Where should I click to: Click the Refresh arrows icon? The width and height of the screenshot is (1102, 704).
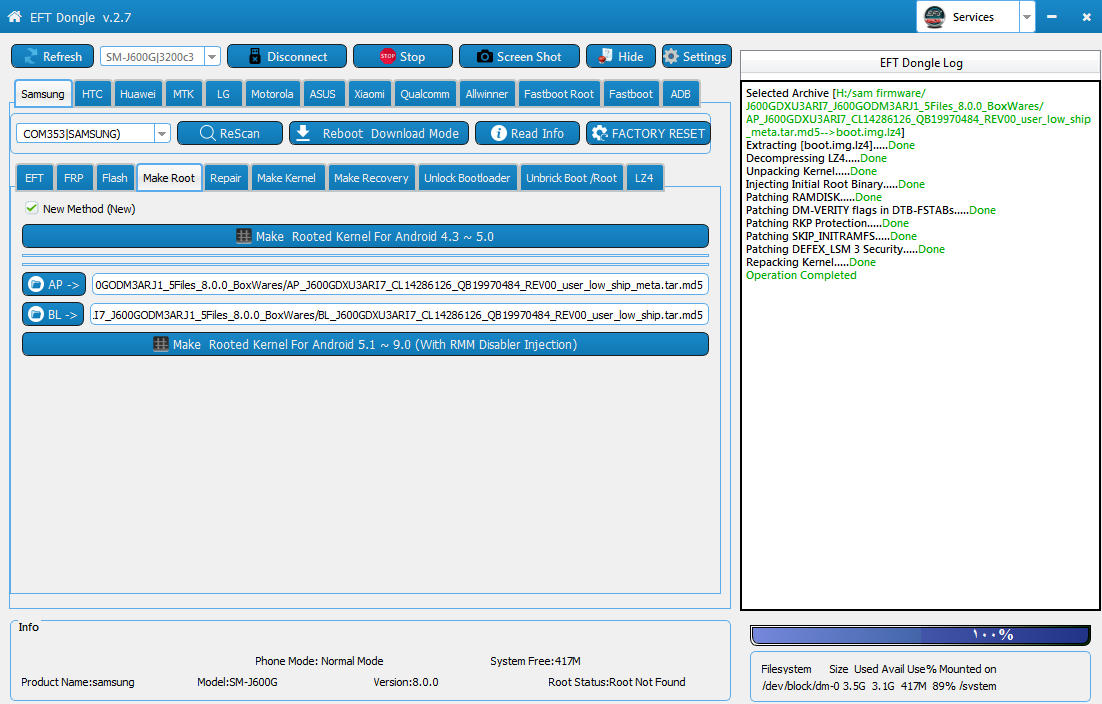point(31,56)
